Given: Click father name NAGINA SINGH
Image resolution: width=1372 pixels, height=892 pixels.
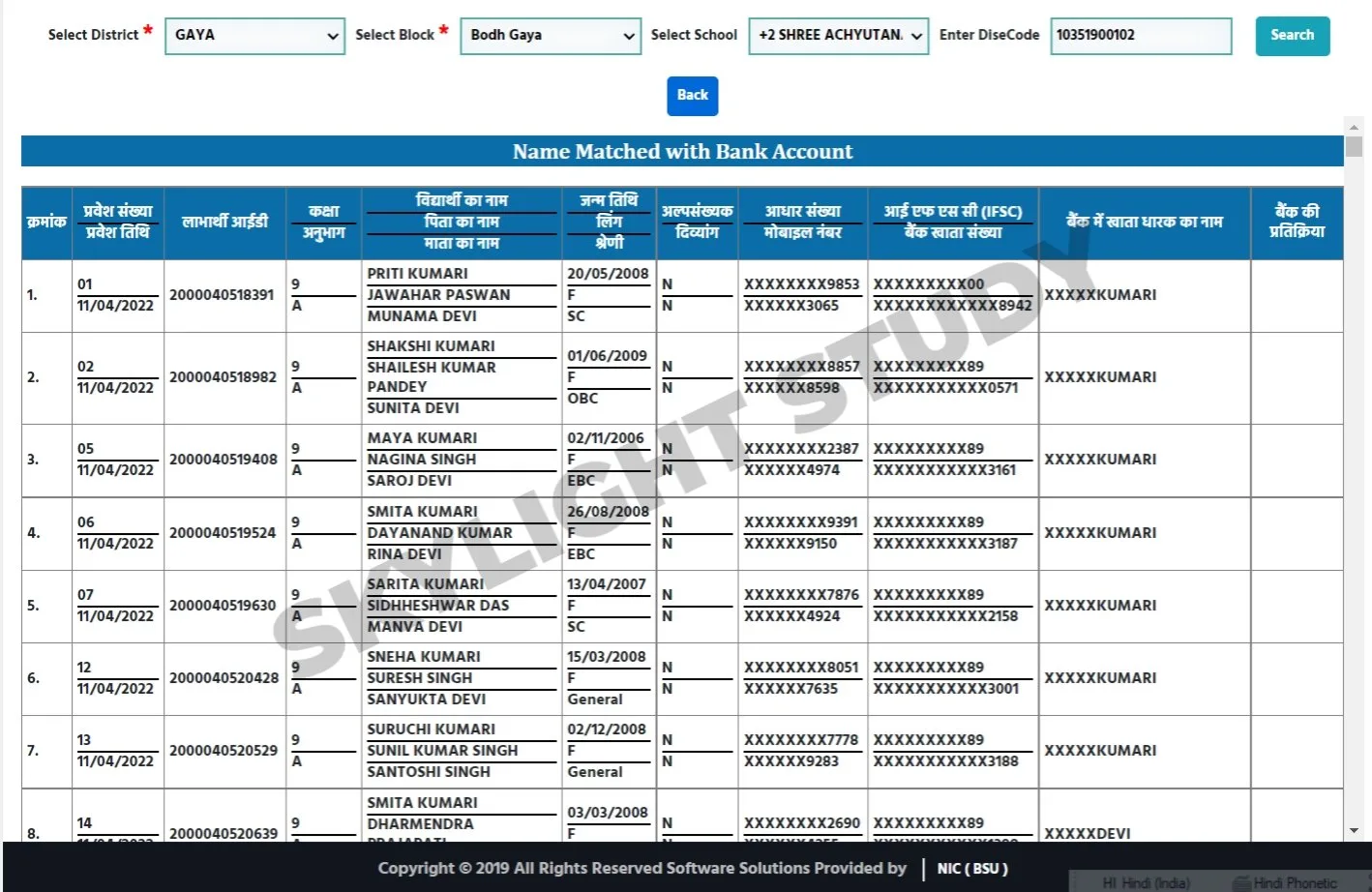Looking at the screenshot, I should coord(421,460).
